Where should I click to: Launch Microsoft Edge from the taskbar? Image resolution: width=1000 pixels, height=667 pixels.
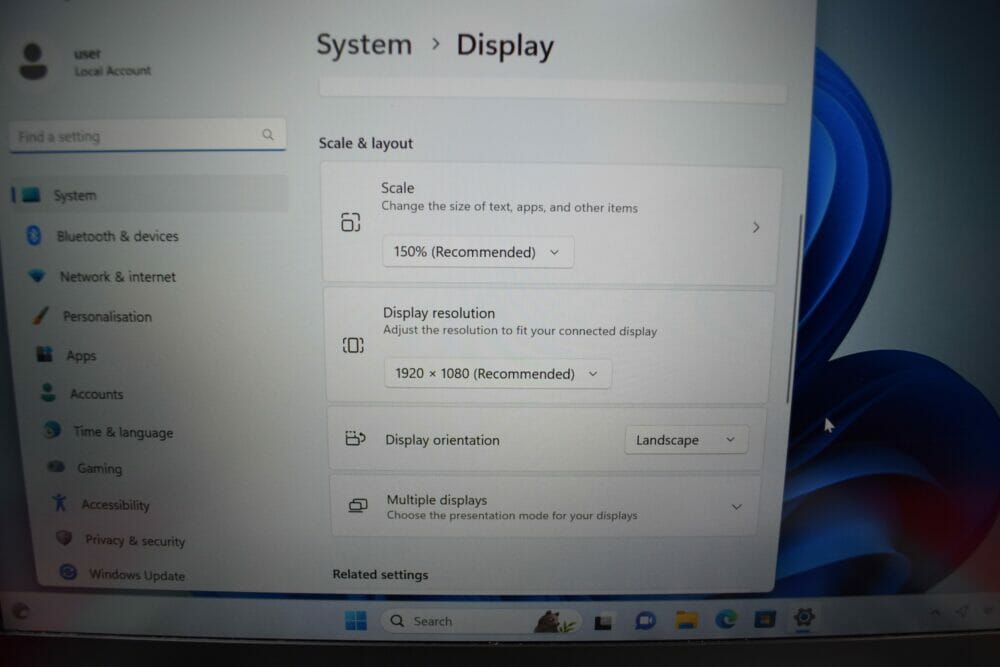[x=726, y=619]
